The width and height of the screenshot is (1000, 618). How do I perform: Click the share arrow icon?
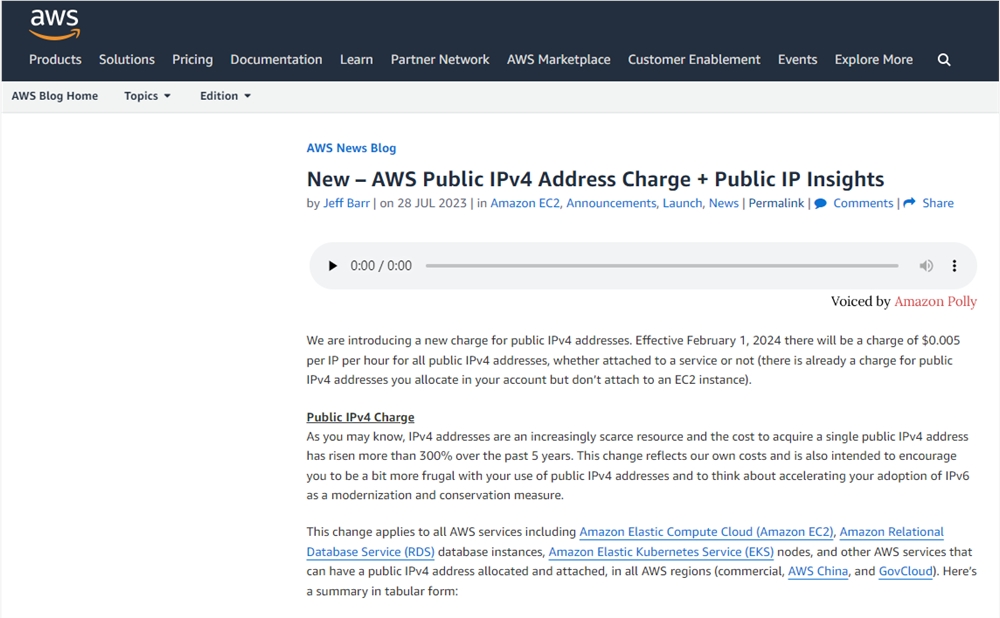[x=909, y=203]
